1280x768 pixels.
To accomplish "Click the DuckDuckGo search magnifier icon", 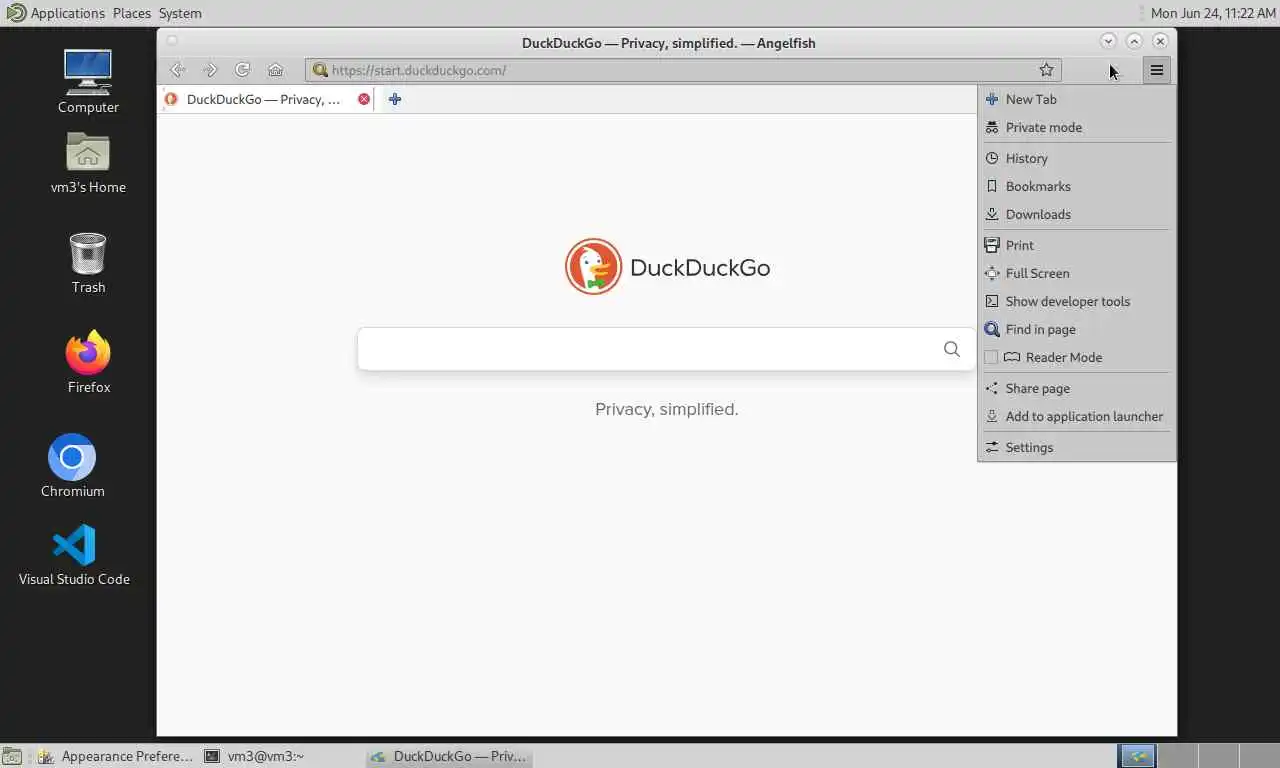I will (951, 349).
